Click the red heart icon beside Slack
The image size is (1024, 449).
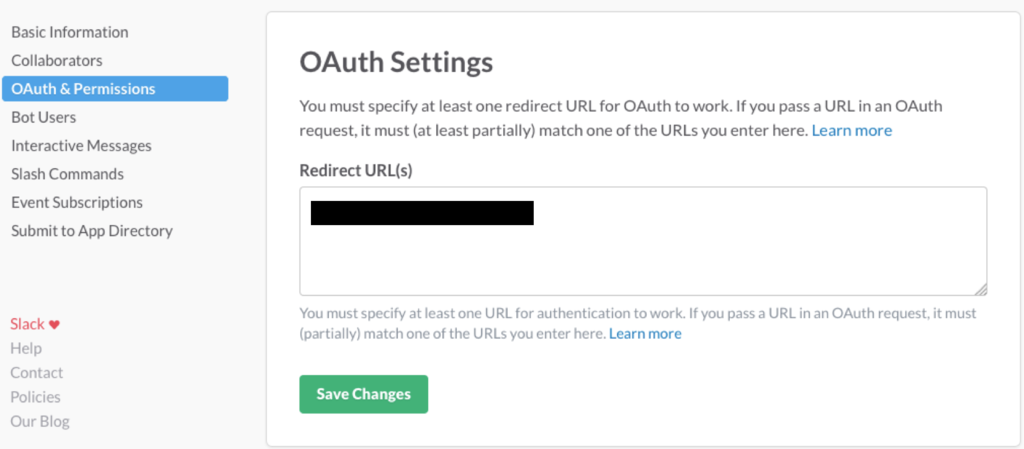(55, 324)
